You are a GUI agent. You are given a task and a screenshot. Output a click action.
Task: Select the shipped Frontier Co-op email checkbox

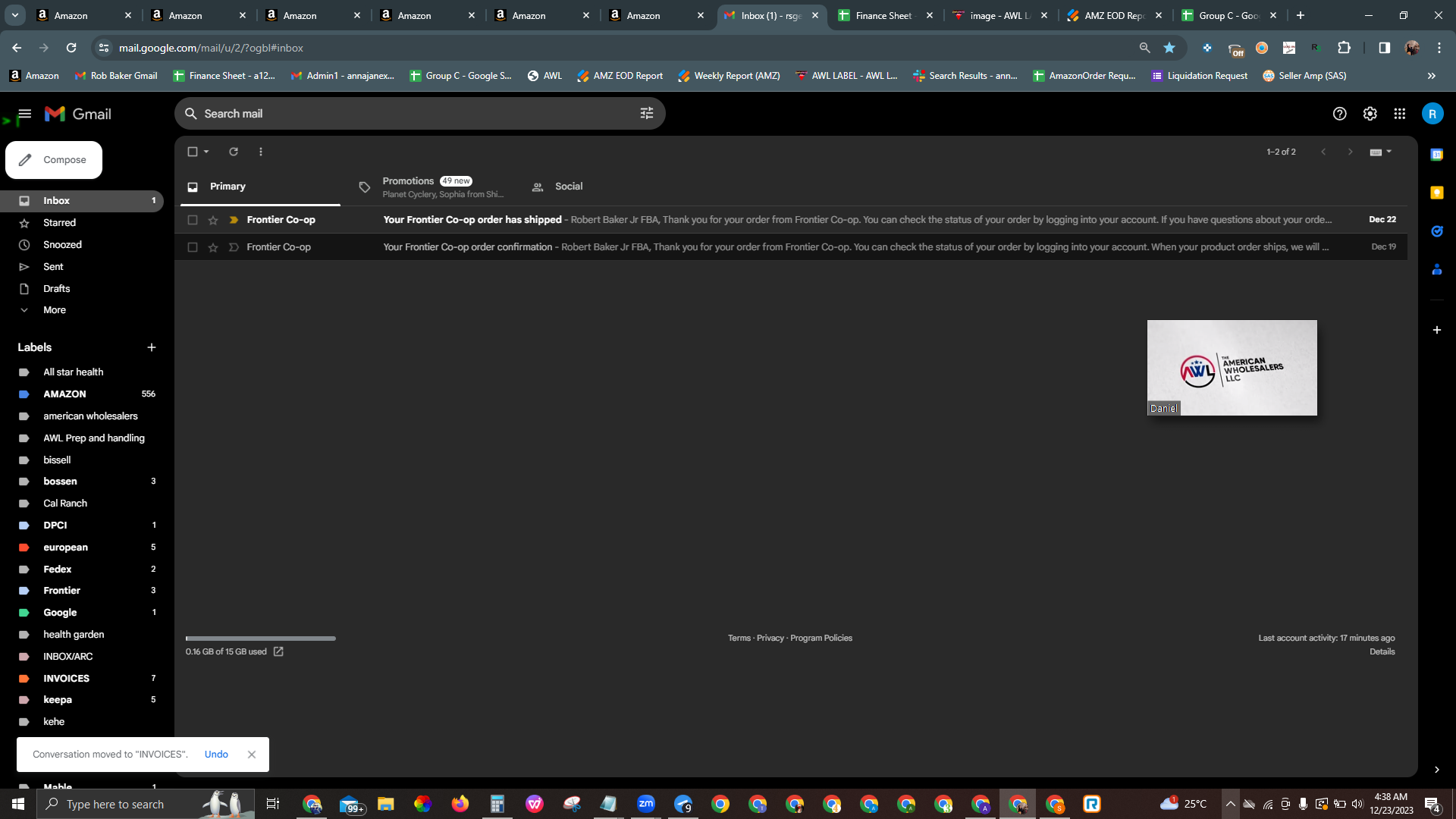coord(193,220)
